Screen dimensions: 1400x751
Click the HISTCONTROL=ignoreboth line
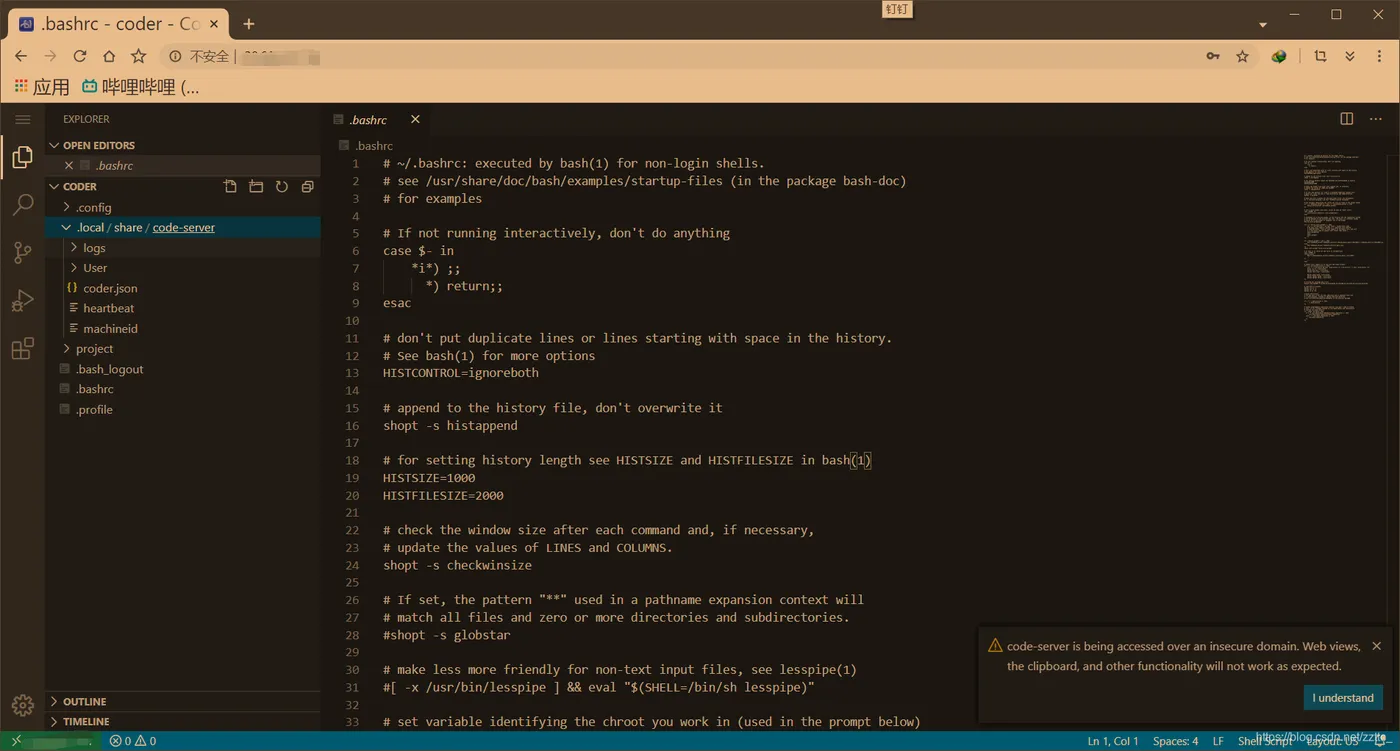click(460, 373)
